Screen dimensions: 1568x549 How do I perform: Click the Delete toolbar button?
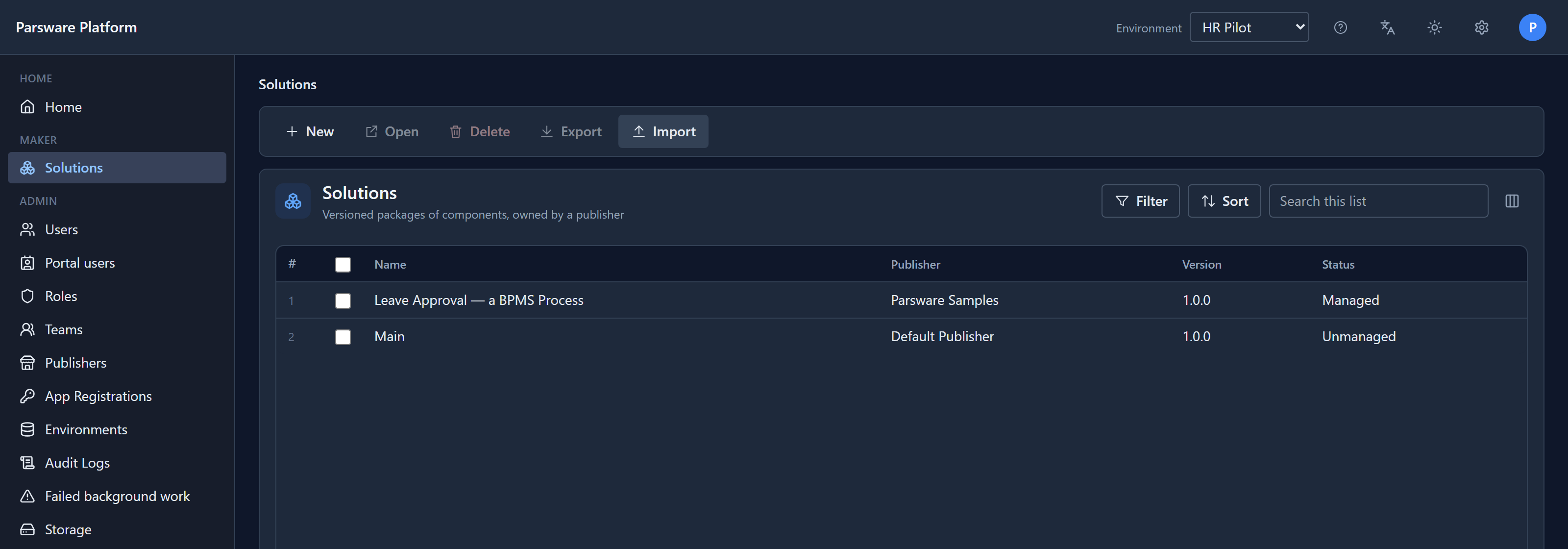tap(480, 131)
